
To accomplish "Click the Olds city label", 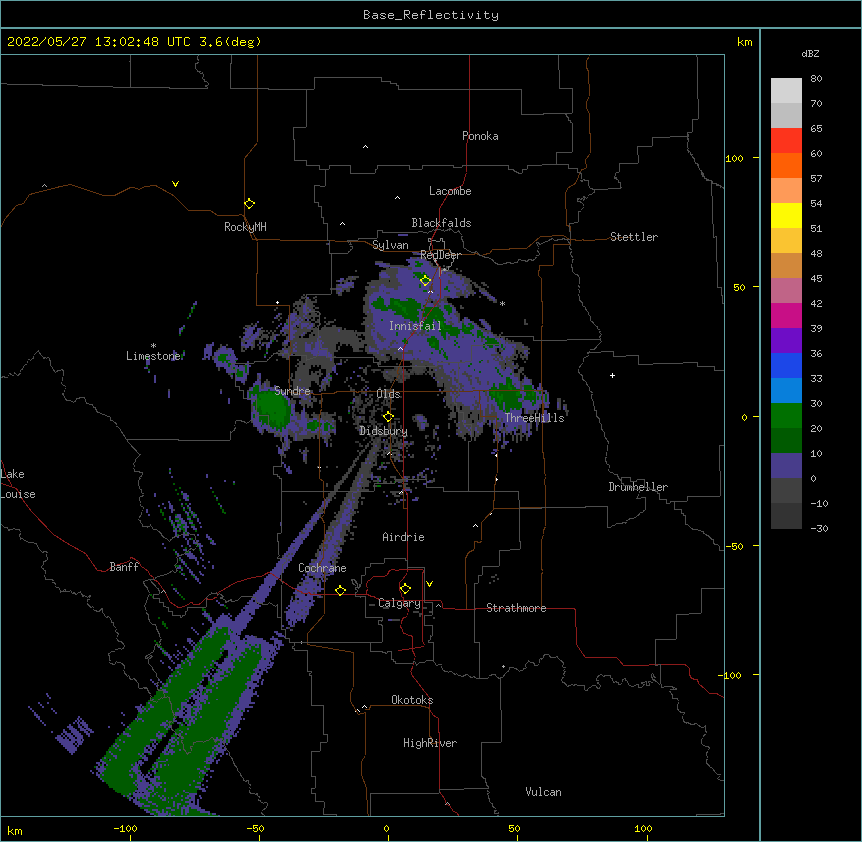I will tap(388, 394).
